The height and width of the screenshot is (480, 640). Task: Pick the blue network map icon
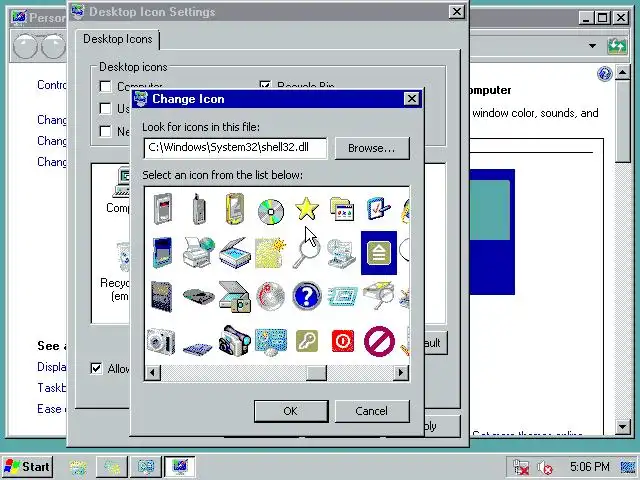click(x=271, y=342)
